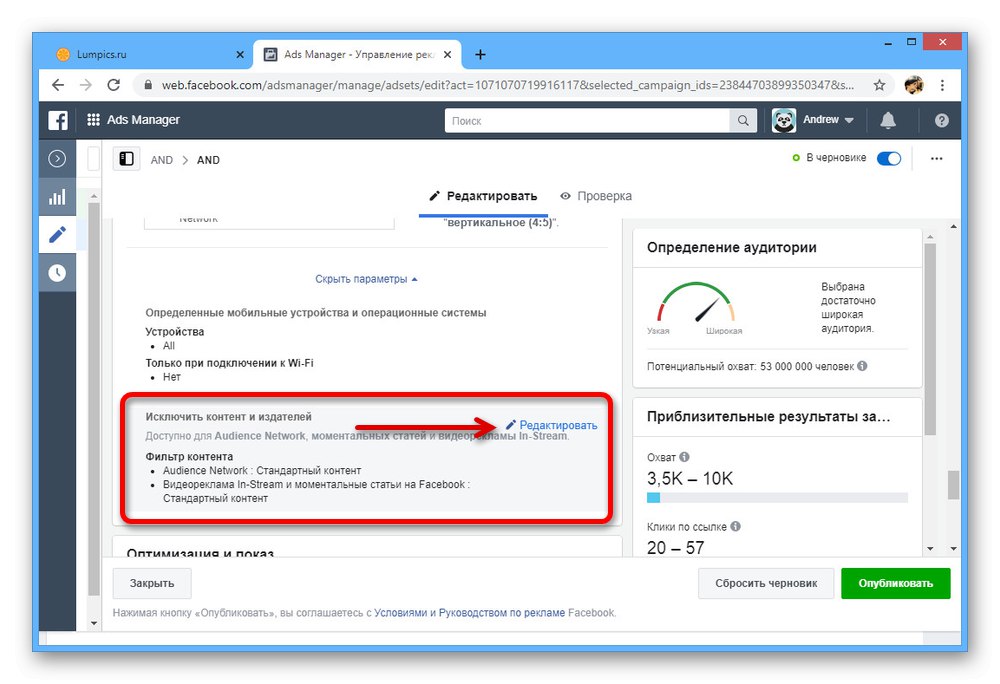This screenshot has height=684, width=1000.
Task: Open the clock history sidebar icon
Action: pos(57,273)
